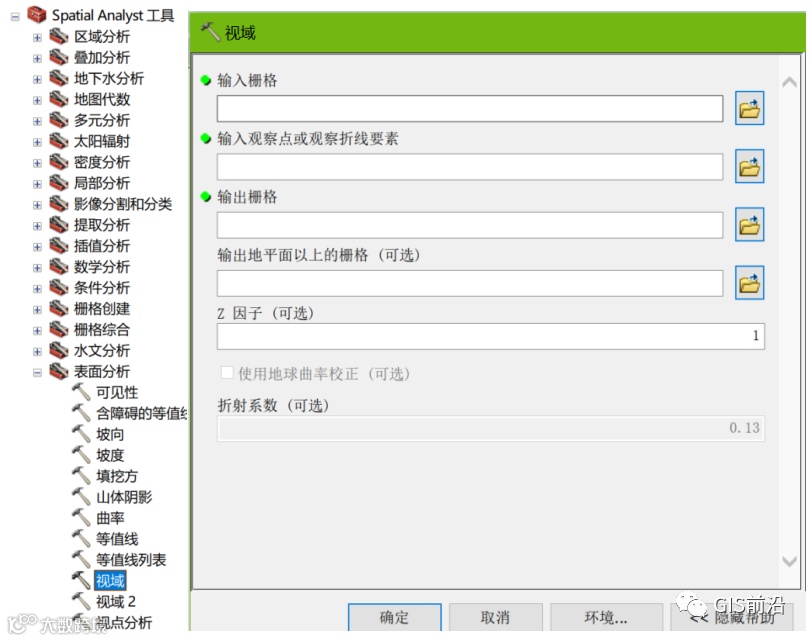The height and width of the screenshot is (641, 812).
Task: Browse for the 输入栅格 file
Action: click(x=749, y=108)
